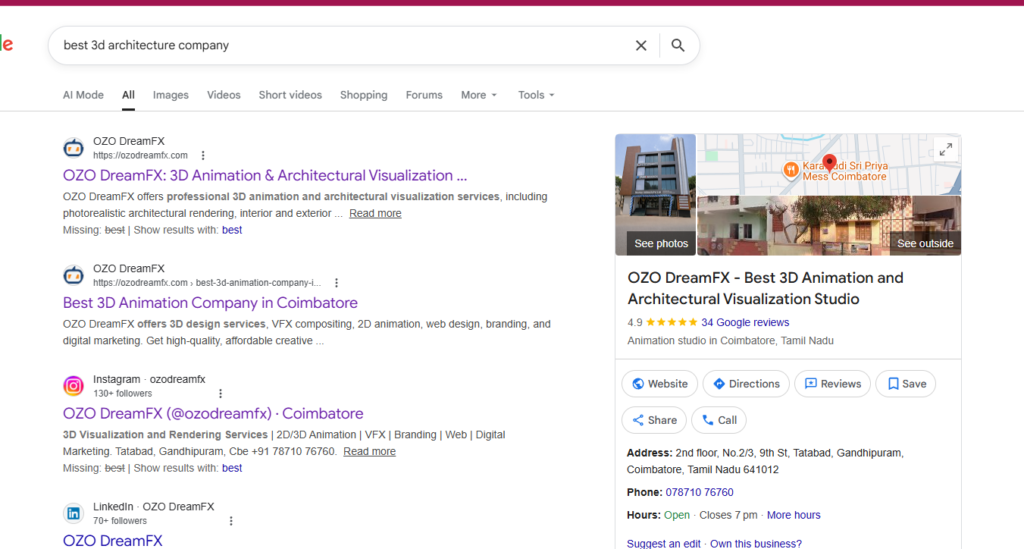Open 'OZO DreamFX: 3D Animation & Architectural Visualization' result
This screenshot has height=549, width=1024.
264,176
